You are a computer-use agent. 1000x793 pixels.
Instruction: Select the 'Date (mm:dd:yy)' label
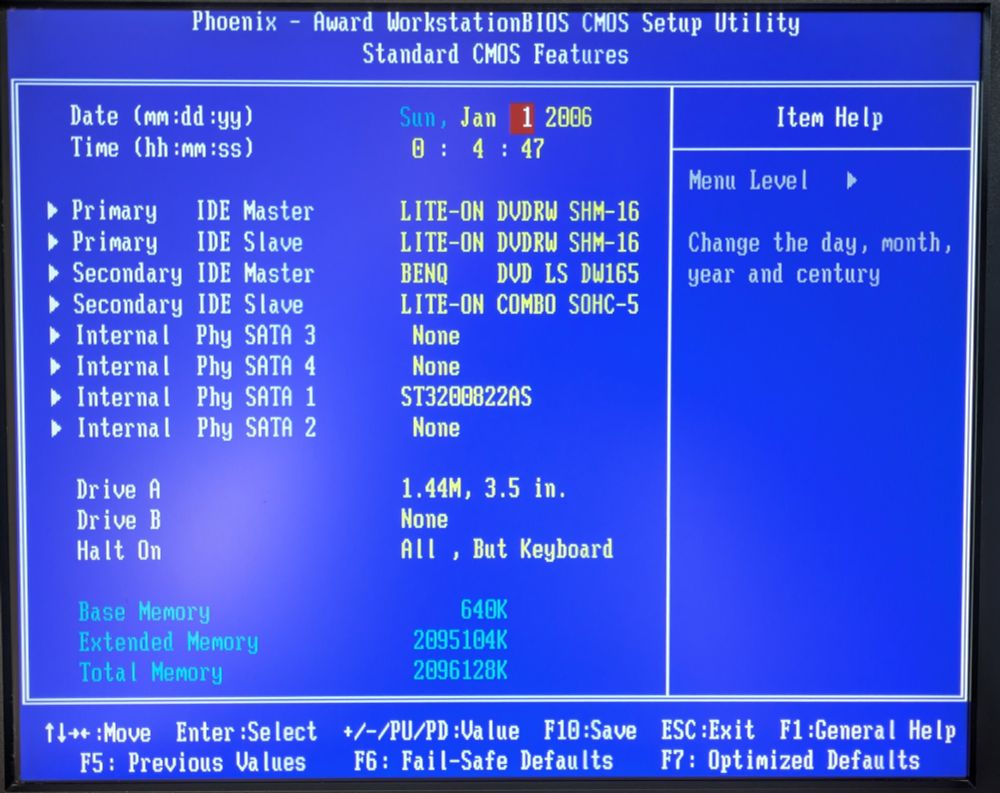pyautogui.click(x=162, y=117)
